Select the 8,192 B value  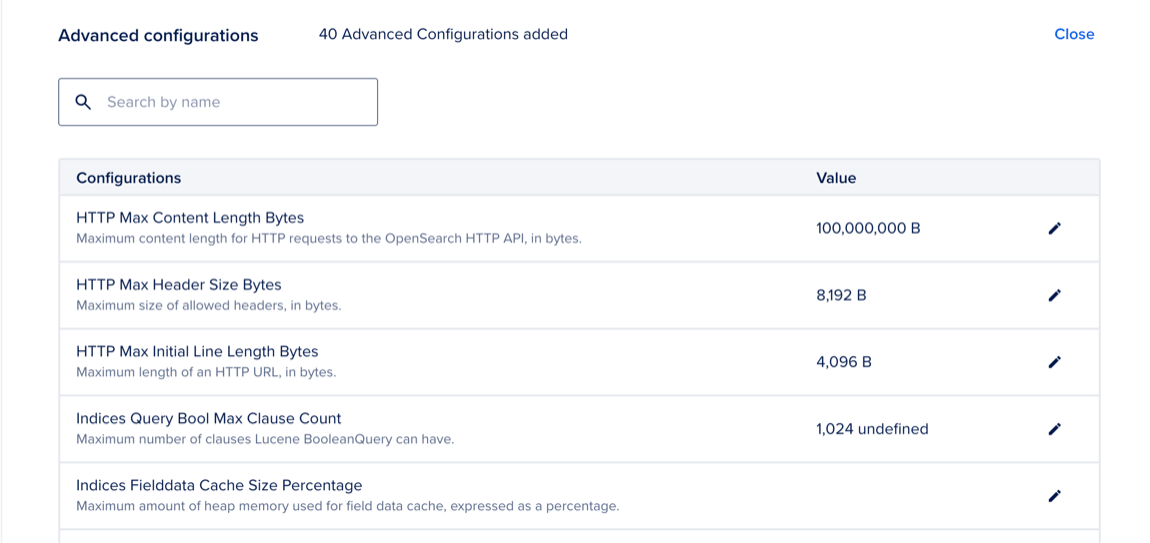[x=841, y=295]
